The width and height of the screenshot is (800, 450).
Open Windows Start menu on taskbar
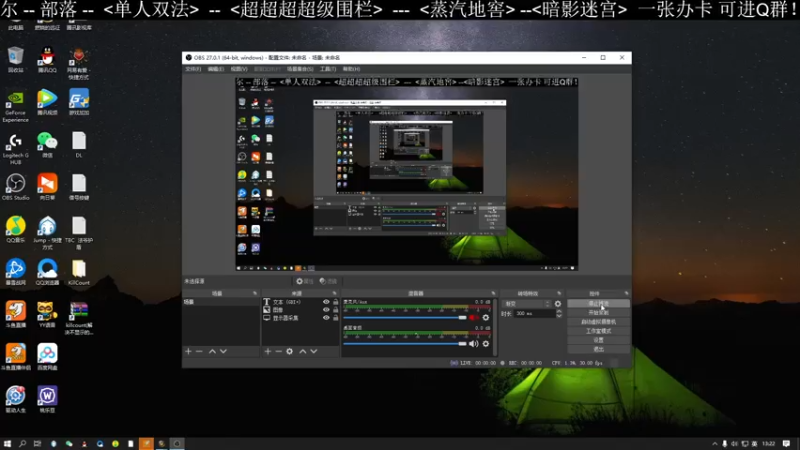pos(7,443)
